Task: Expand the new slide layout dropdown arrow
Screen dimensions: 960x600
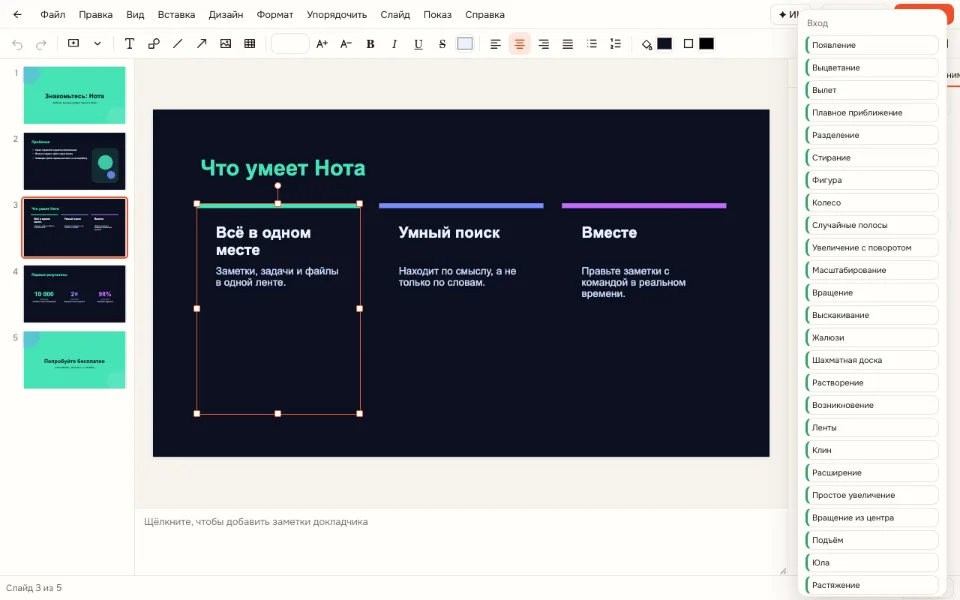Action: [97, 43]
